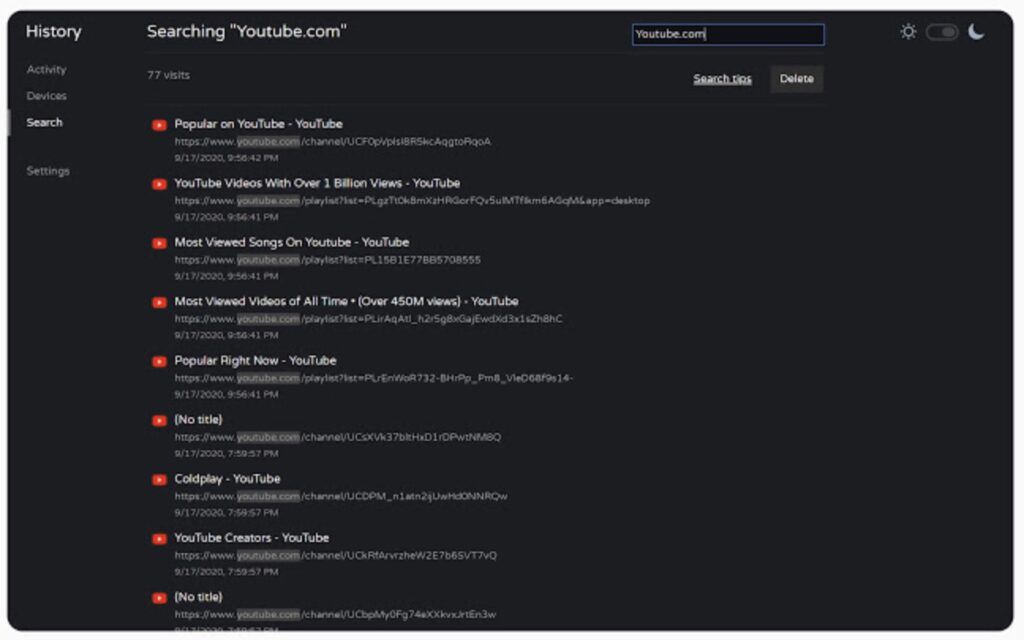This screenshot has width=1024, height=640.
Task: Click YouTube icon beside Coldplay entry
Action: 159,479
